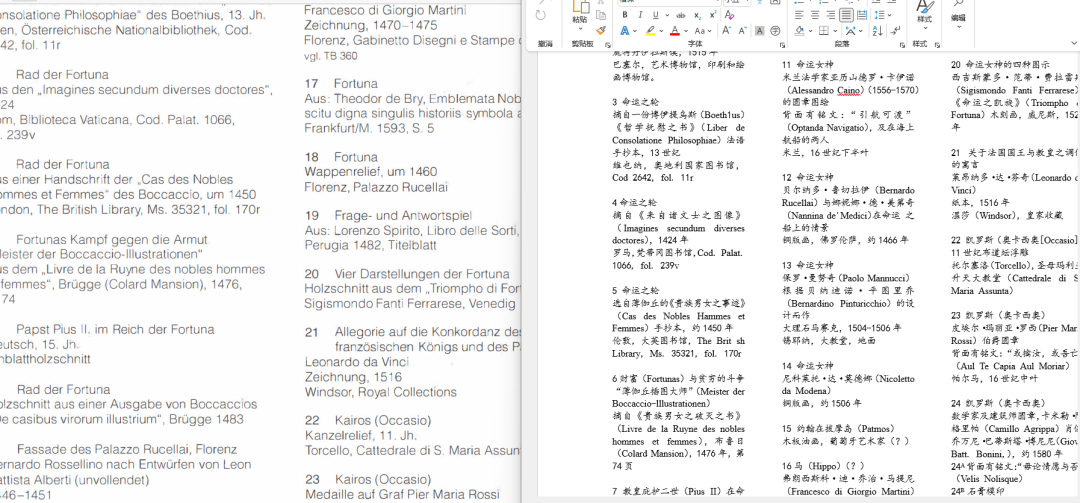Toggle Character Shading icon
Image resolution: width=1080 pixels, height=503 pixels.
pos(760,30)
